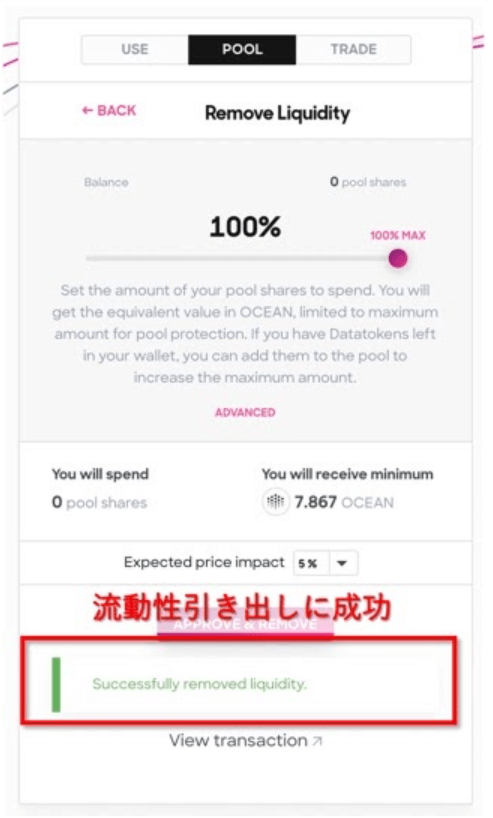Viewport: 493px width, 818px height.
Task: Select the POOL tab
Action: click(x=242, y=50)
